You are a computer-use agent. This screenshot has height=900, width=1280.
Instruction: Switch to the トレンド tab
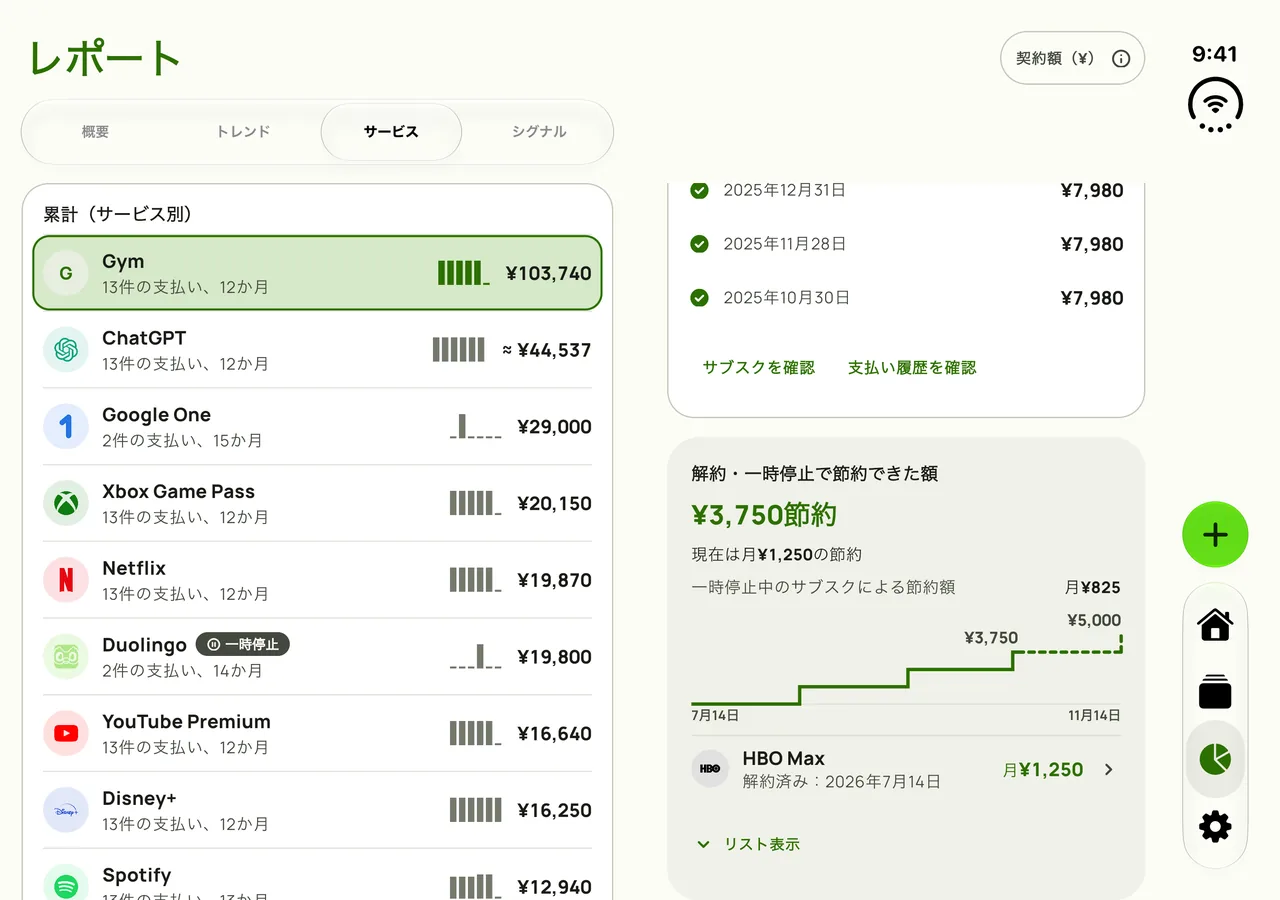(243, 132)
